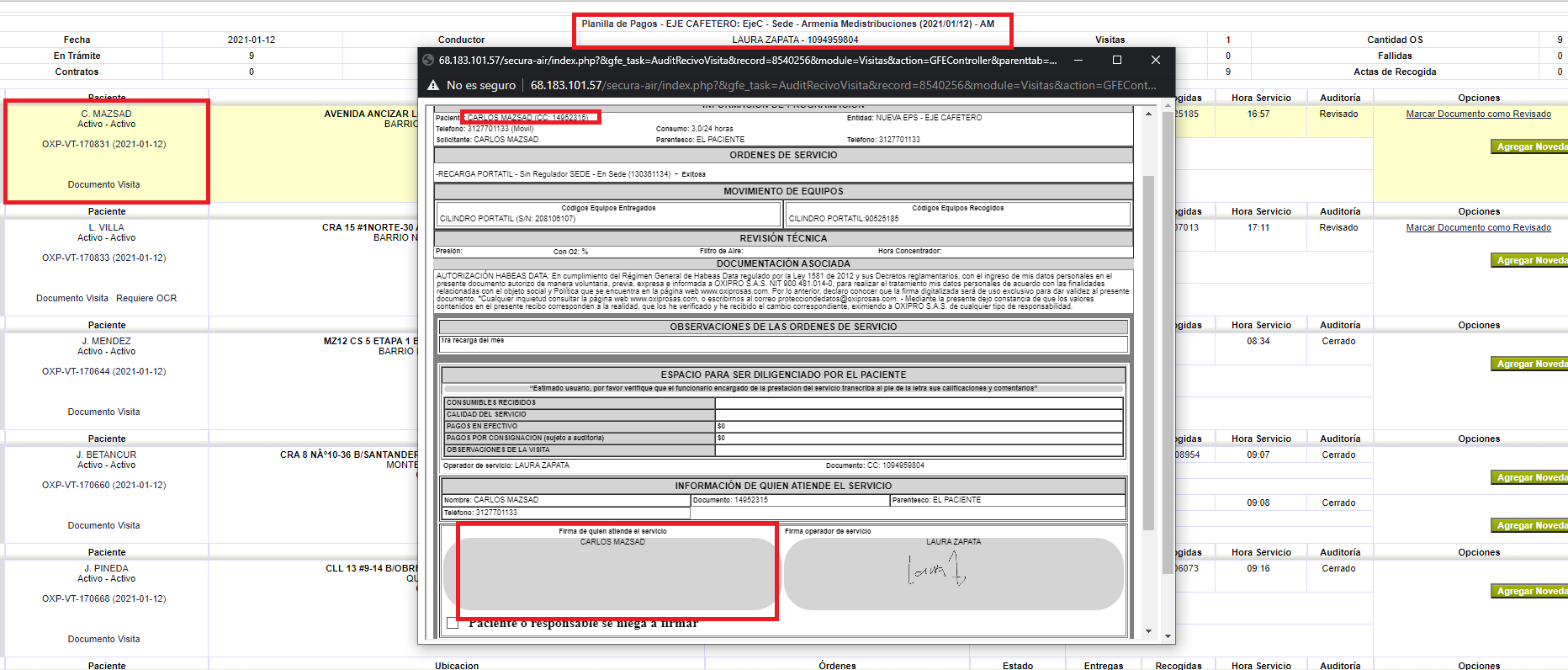The image size is (1568, 670).
Task: Click order 'OXP-VT-170831 (2021-01-12)'
Action: click(x=104, y=144)
